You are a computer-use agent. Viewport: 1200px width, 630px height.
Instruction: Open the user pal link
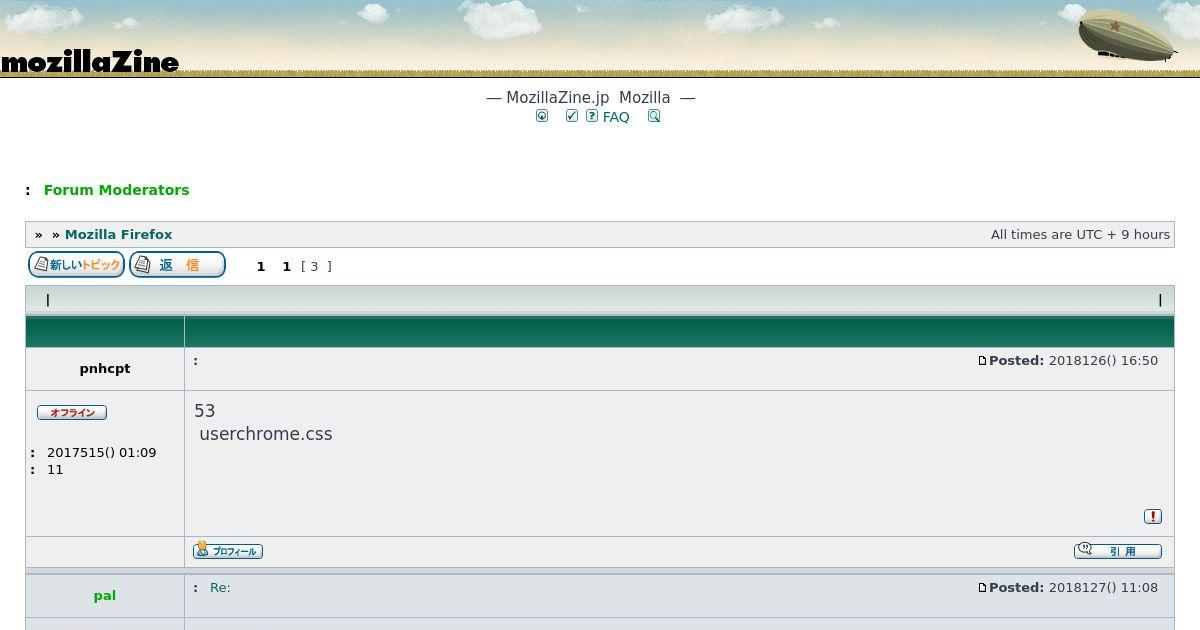(105, 595)
